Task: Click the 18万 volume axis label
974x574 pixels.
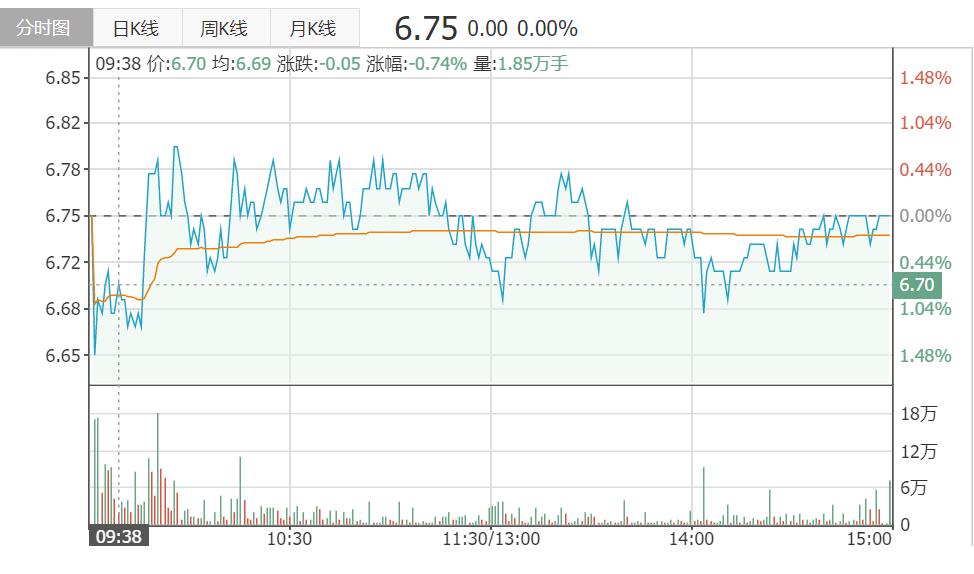Action: (x=919, y=414)
